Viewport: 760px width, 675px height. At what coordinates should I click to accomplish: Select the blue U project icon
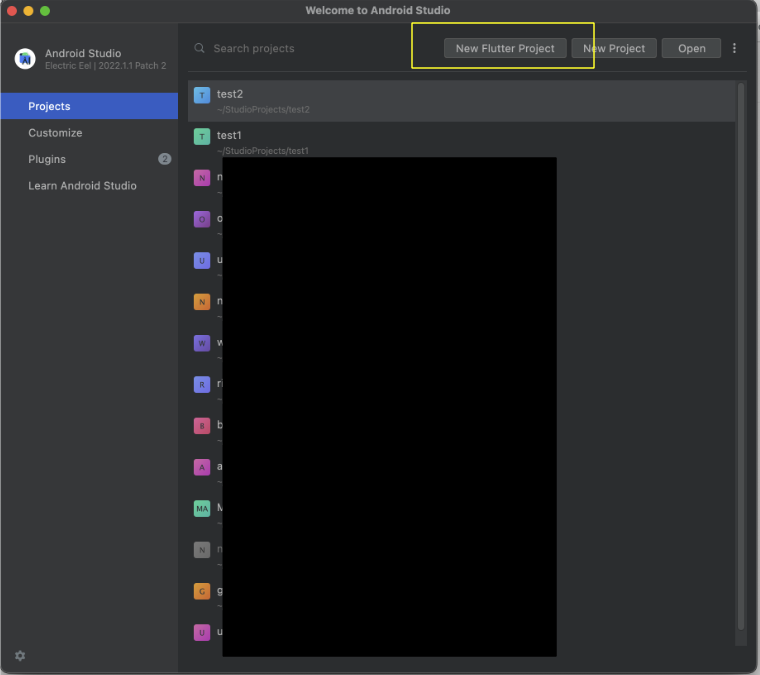point(202,260)
